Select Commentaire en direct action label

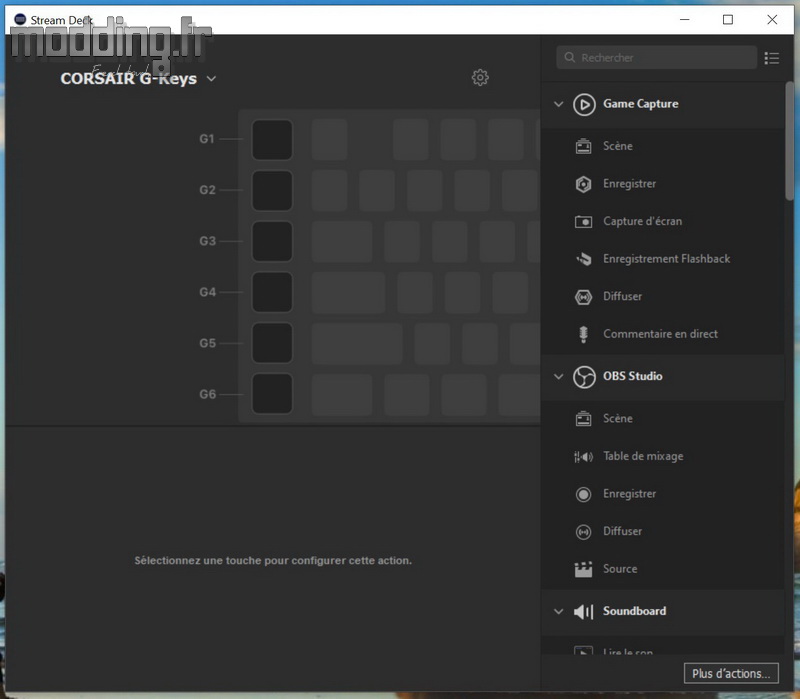pyautogui.click(x=660, y=334)
